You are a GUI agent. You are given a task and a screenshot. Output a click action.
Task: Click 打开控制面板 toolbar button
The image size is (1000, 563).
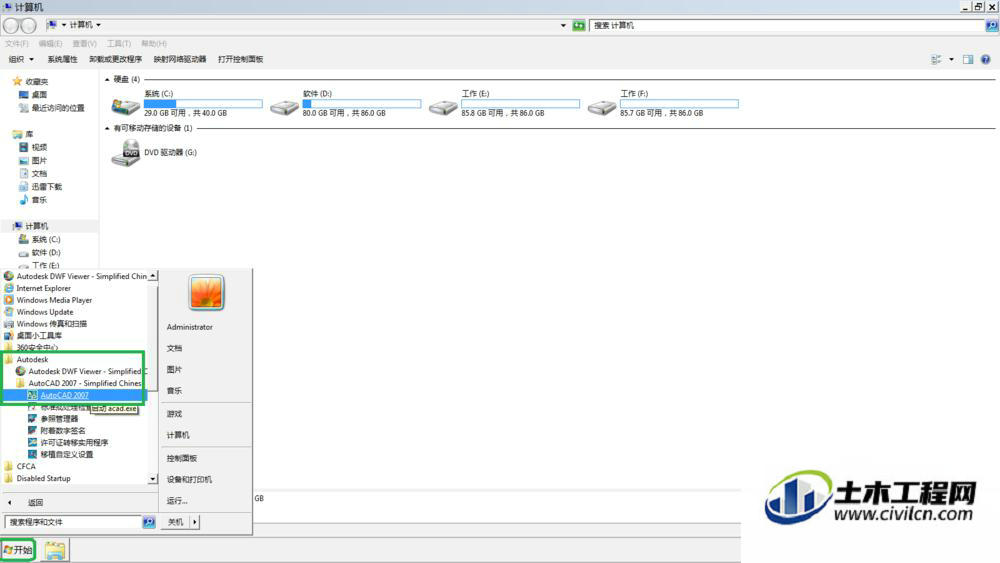240,59
